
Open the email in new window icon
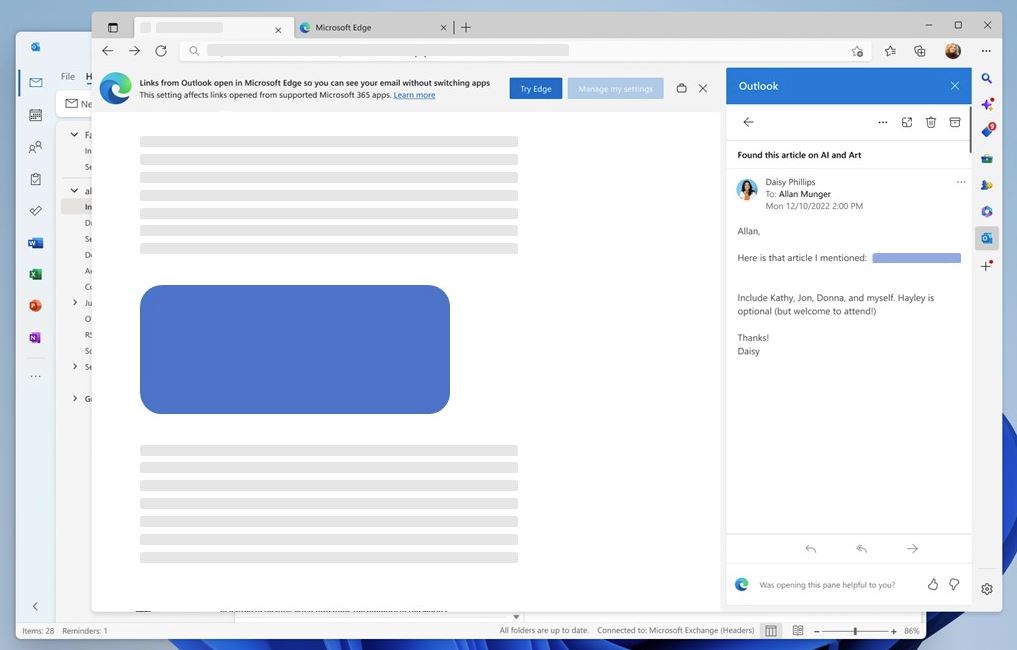tap(907, 122)
